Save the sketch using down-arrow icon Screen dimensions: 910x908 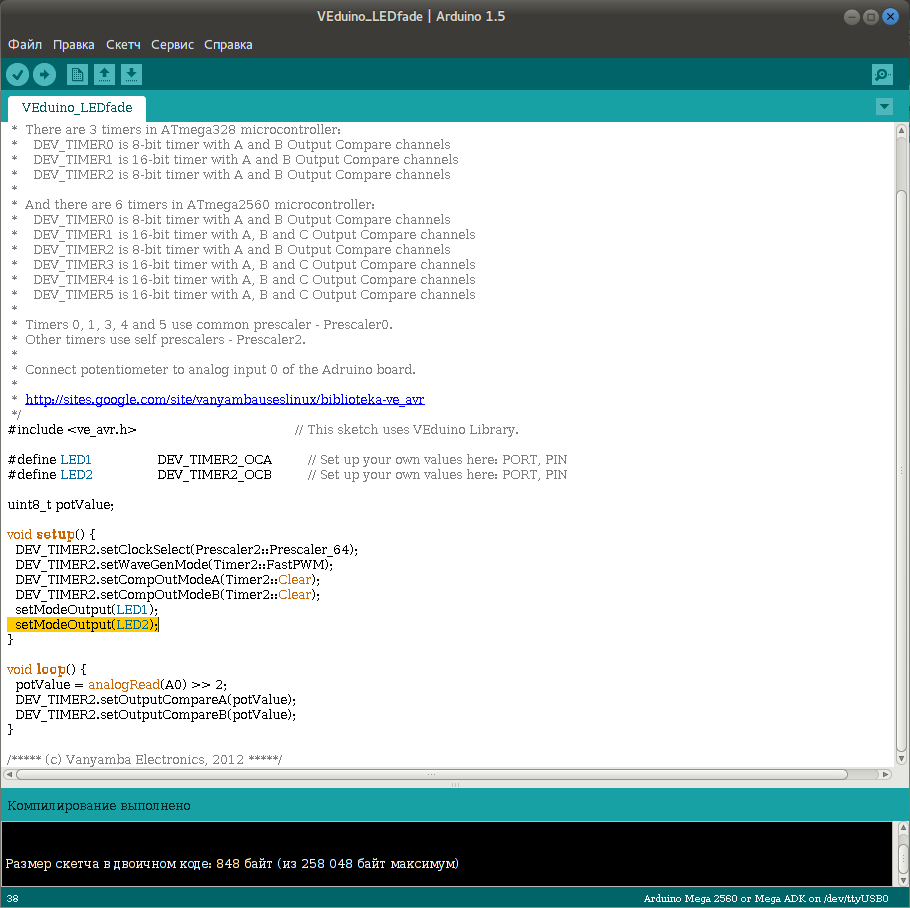tap(131, 74)
